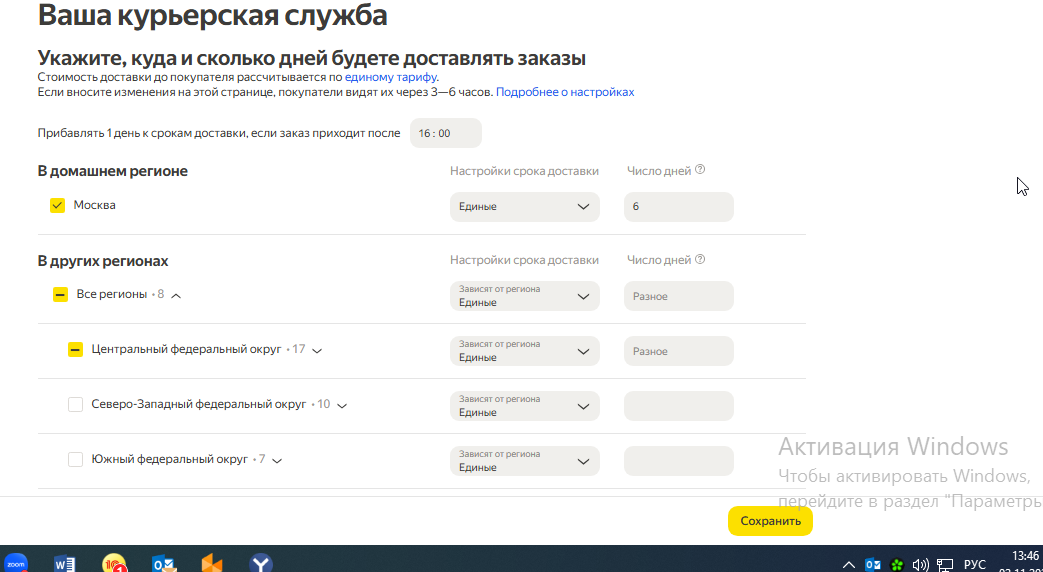Uncheck the Москва checkbox

[x=58, y=206]
